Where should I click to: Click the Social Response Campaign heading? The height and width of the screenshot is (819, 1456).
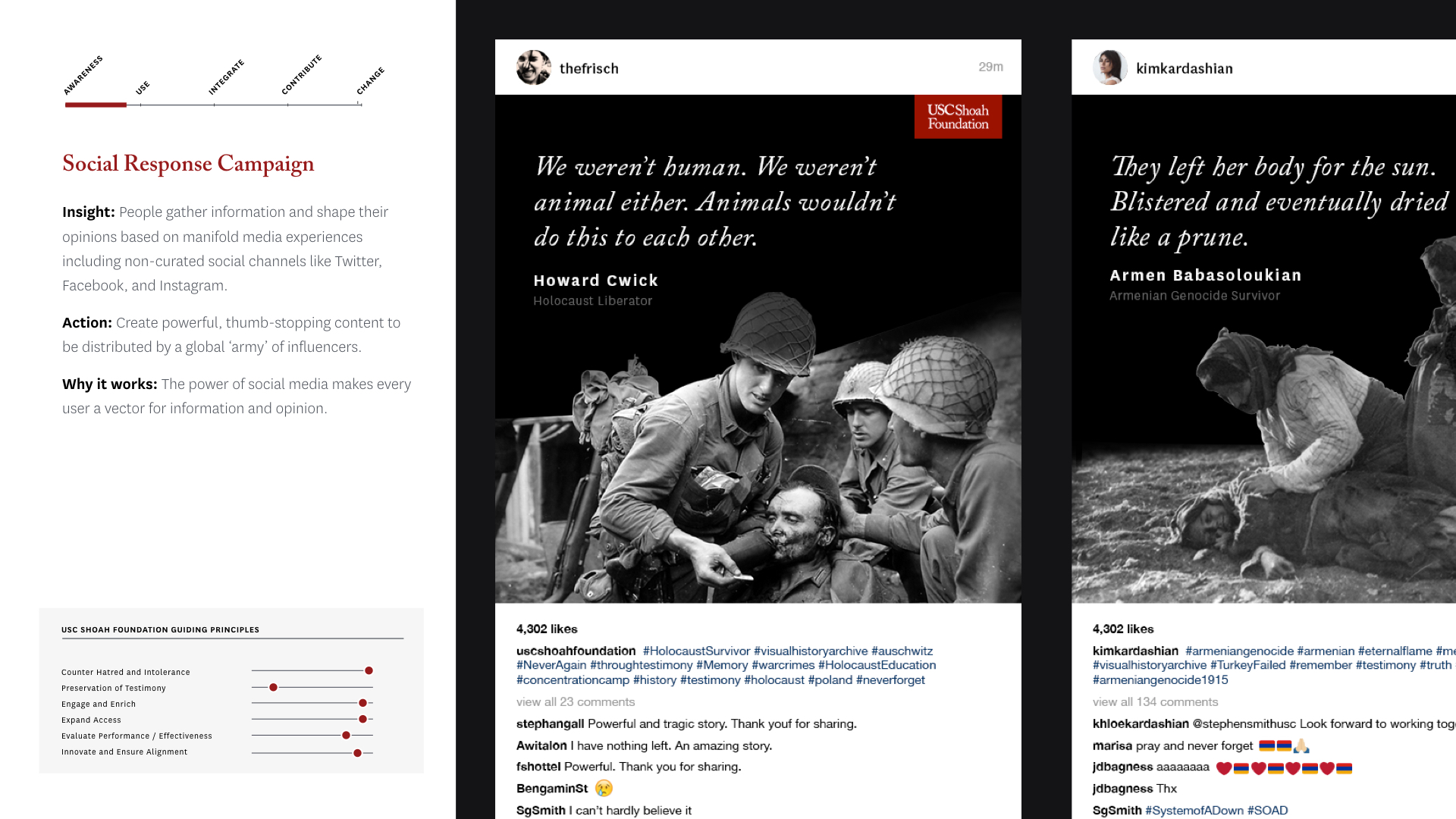(x=188, y=165)
